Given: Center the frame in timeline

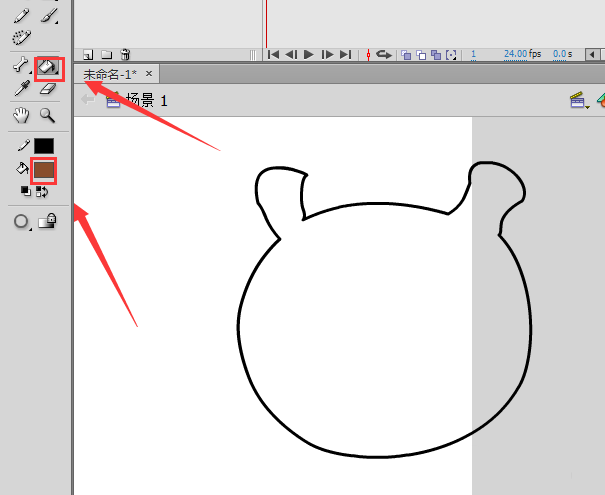Looking at the screenshot, I should pyautogui.click(x=368, y=55).
